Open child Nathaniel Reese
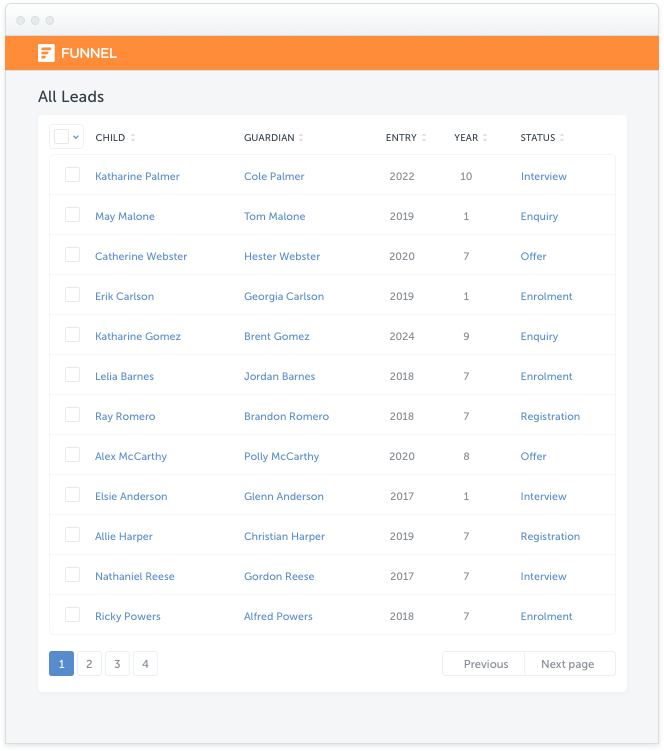This screenshot has width=664, height=751. 135,576
